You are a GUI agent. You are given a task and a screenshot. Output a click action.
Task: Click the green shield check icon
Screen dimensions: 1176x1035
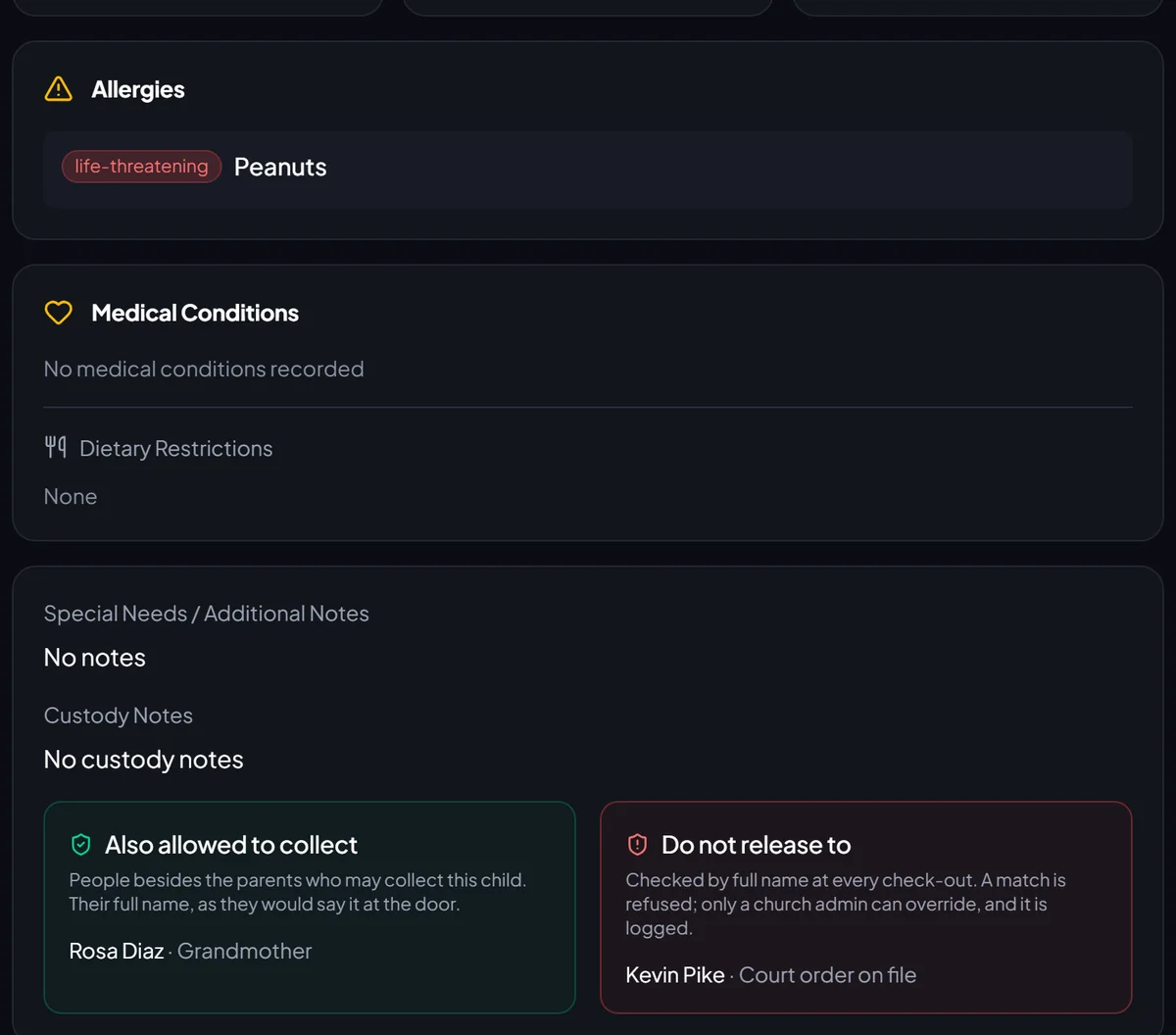point(81,845)
